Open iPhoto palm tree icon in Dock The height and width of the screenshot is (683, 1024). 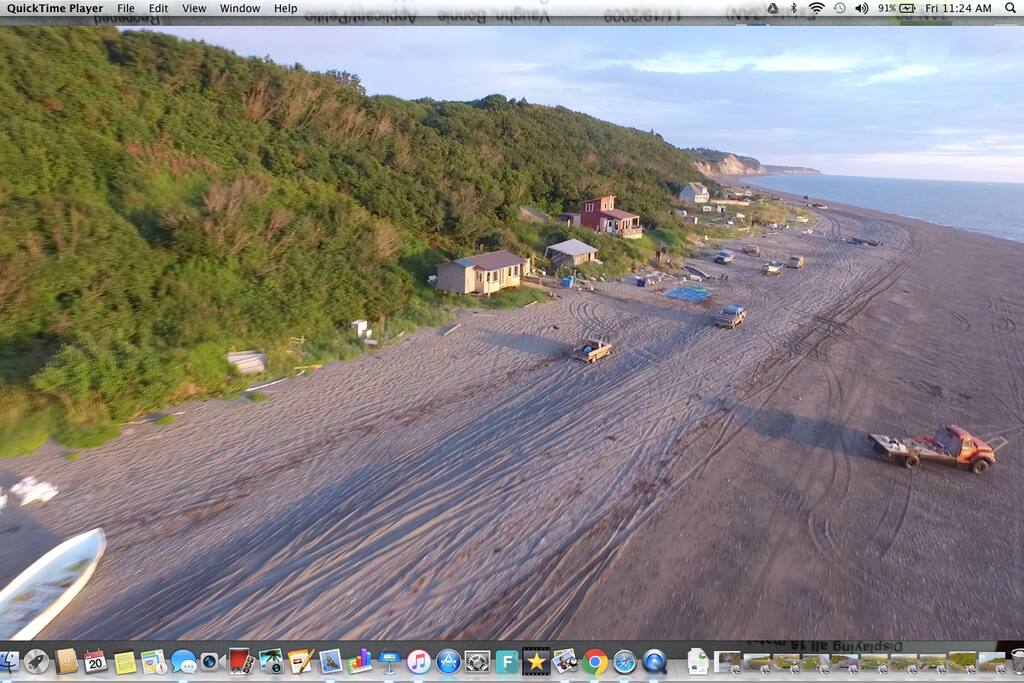(270, 661)
